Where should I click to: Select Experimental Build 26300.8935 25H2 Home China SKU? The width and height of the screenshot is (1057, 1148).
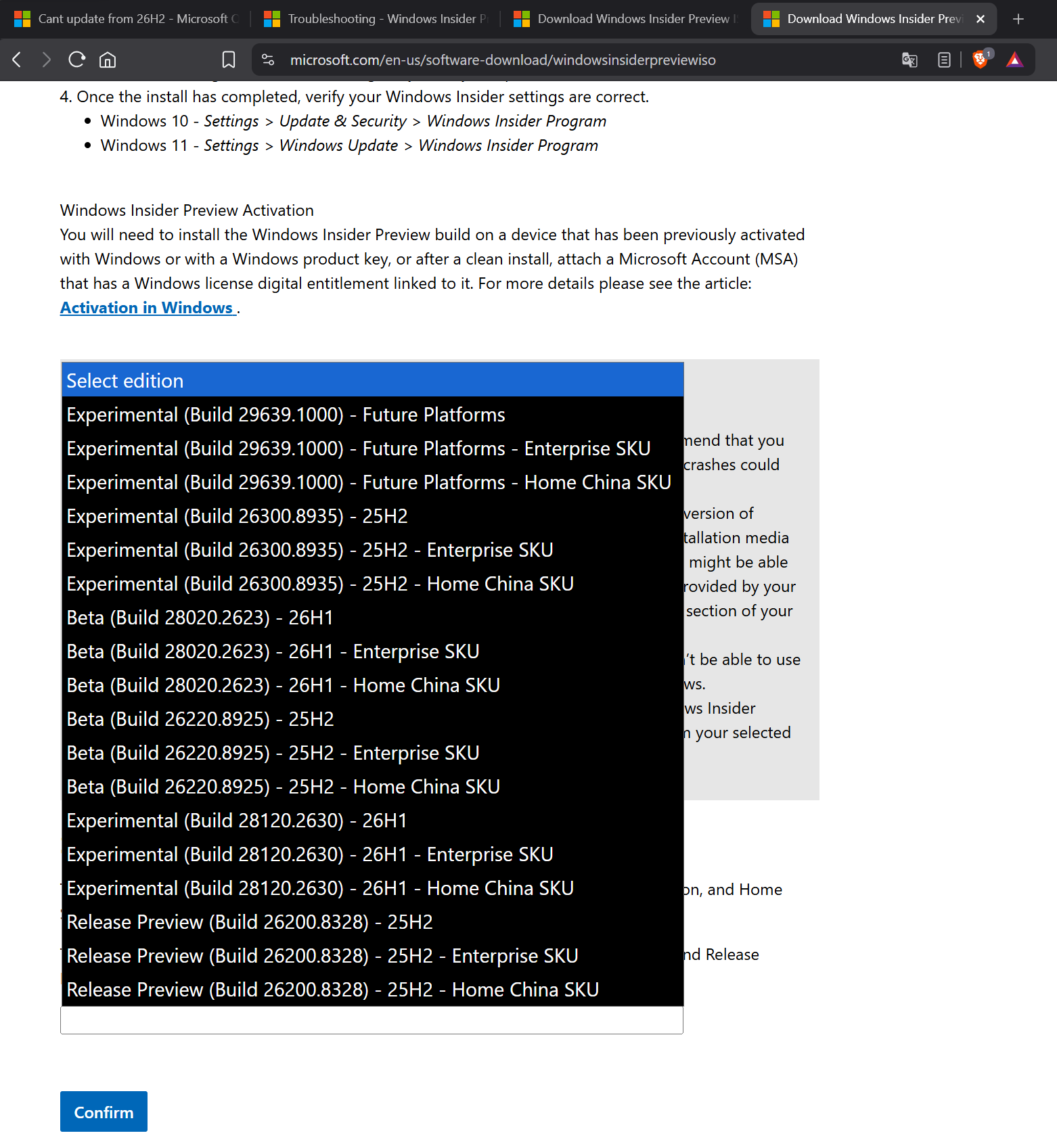pos(373,583)
